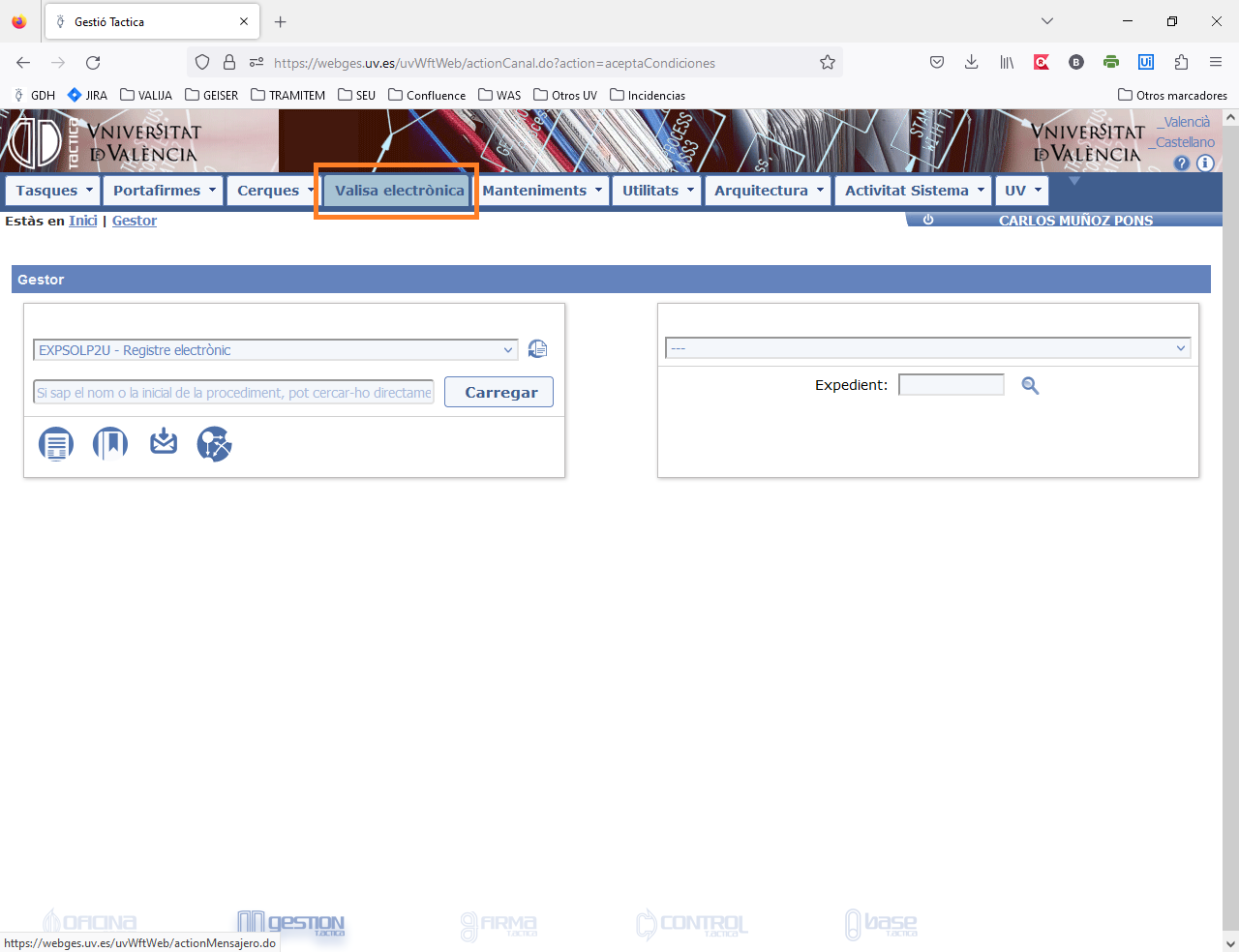Open the GDH bookmark
1239x952 pixels.
34,95
